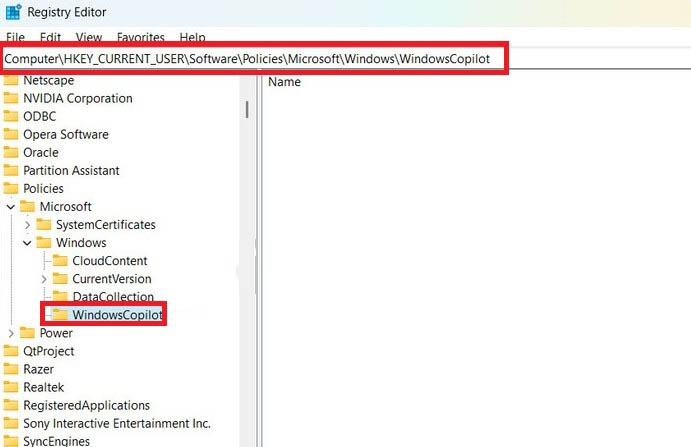This screenshot has height=447, width=691.
Task: Click the DataCollection folder icon
Action: click(60, 296)
